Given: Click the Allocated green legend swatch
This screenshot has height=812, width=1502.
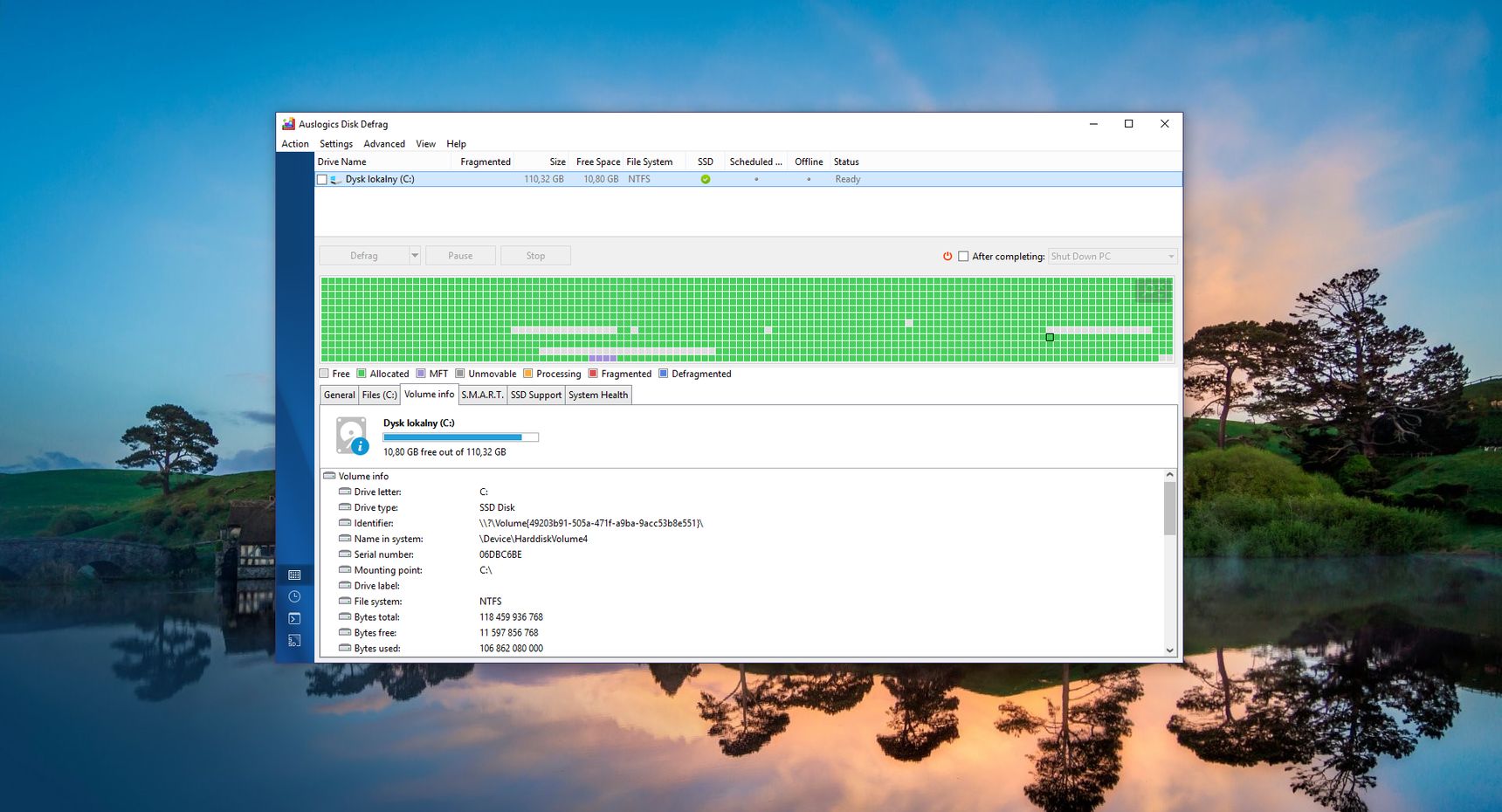Looking at the screenshot, I should [362, 374].
